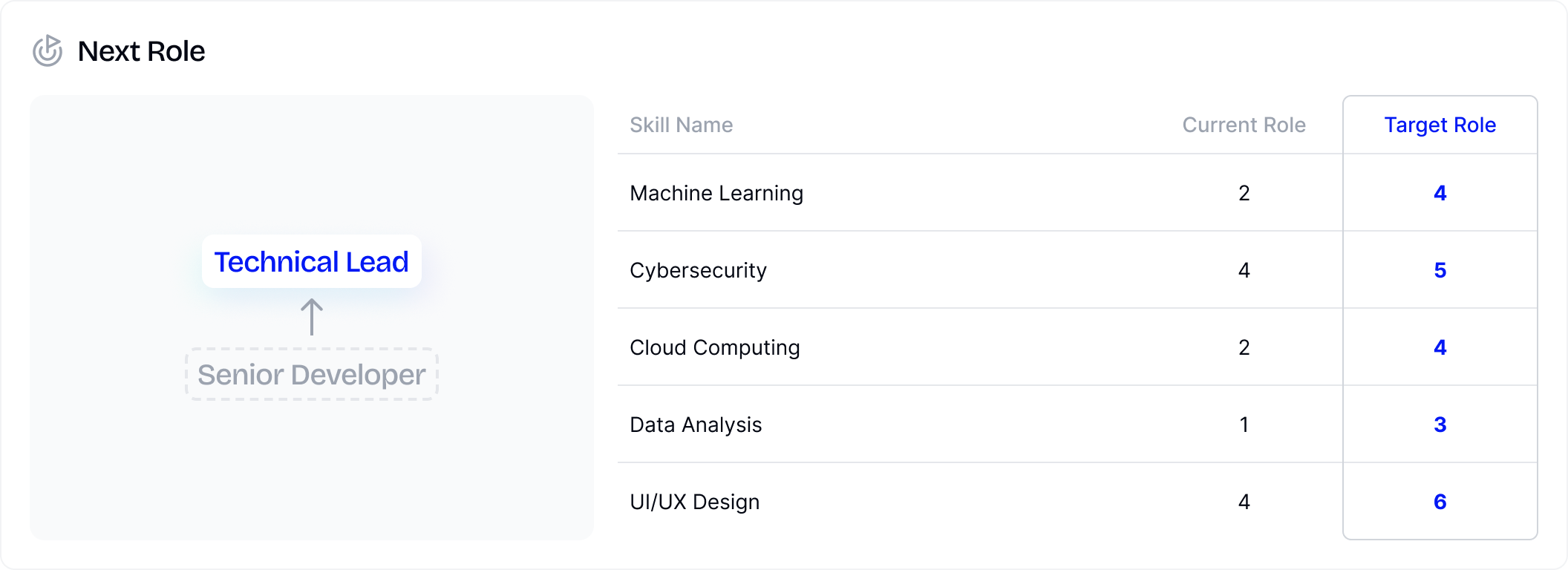
Task: Click the Current Role column header
Action: (x=1244, y=125)
